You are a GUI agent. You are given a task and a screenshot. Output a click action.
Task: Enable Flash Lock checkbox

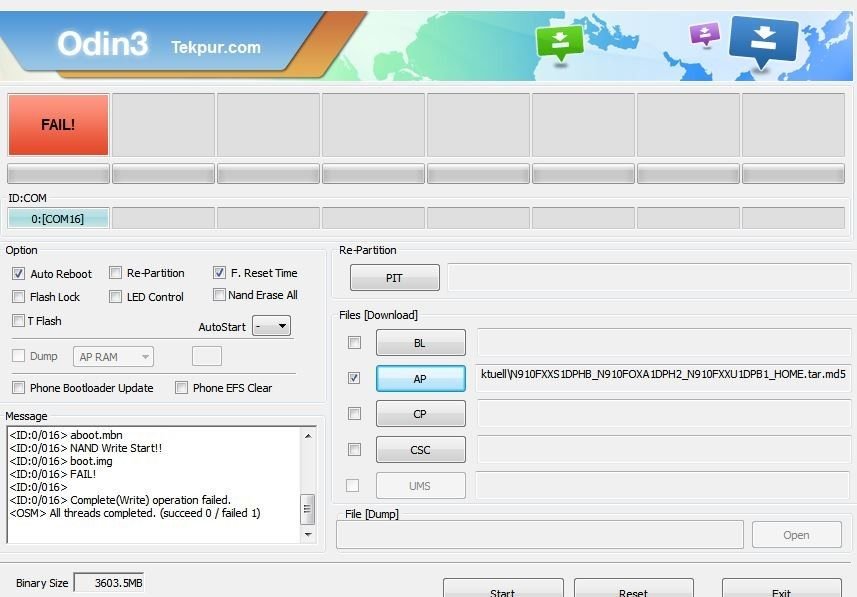click(19, 296)
